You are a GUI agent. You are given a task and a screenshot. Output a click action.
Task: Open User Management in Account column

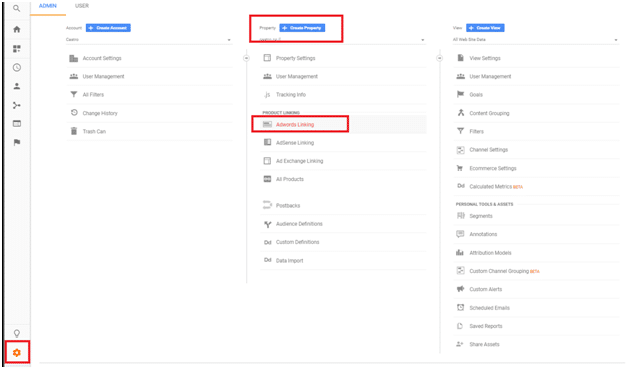pyautogui.click(x=149, y=76)
